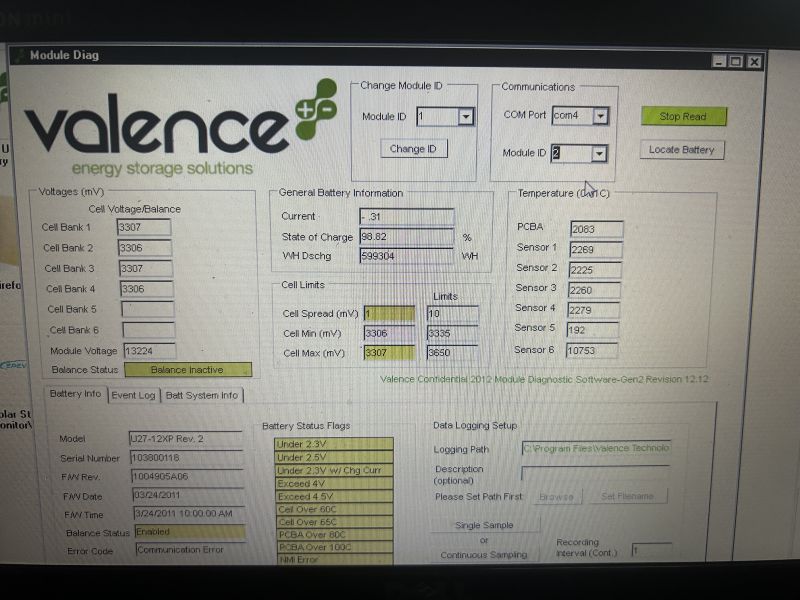Click the Stop Read button
Viewport: 800px width, 600px height.
point(684,116)
